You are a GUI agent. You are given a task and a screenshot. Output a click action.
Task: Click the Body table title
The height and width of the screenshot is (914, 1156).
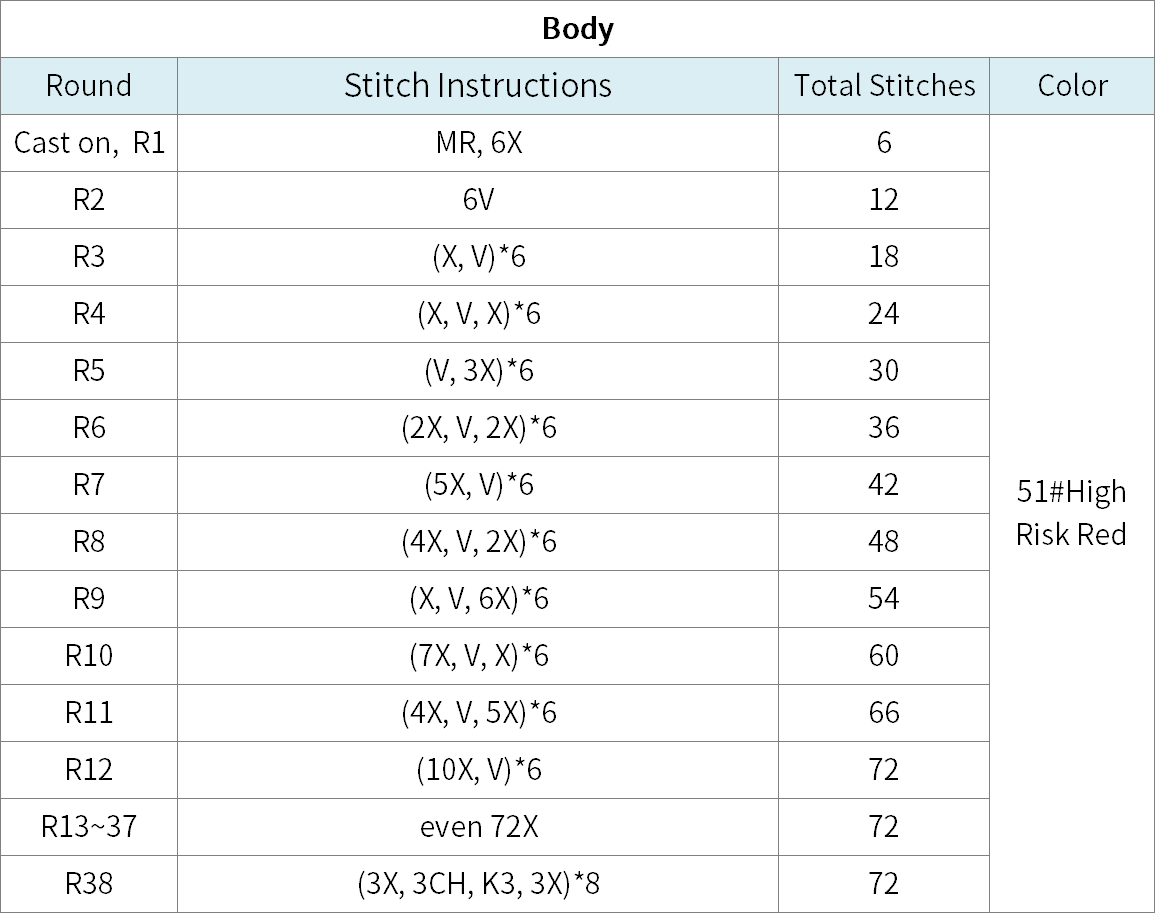point(577,29)
